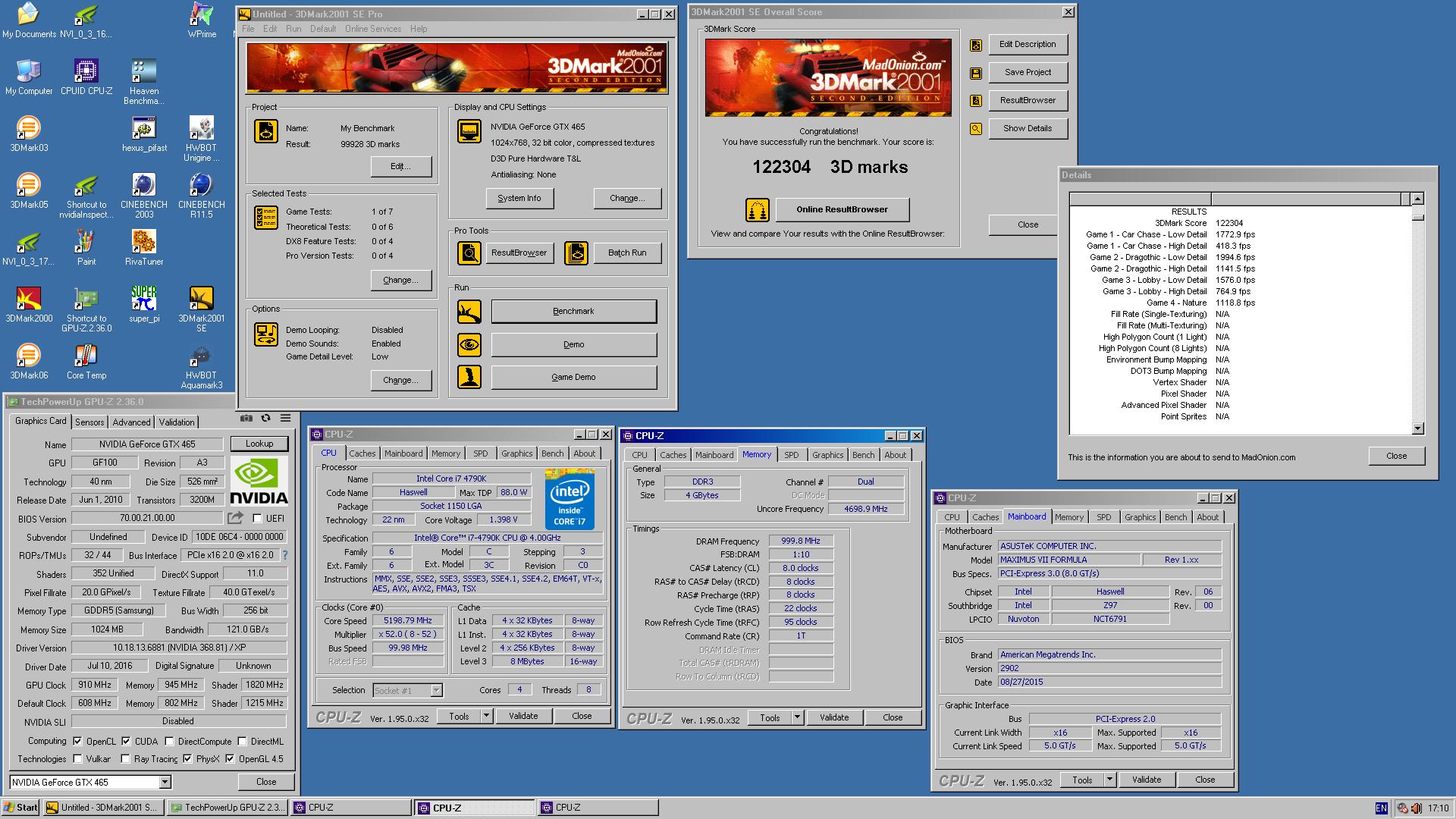Screen dimensions: 1456x819
Task: Switch to the Sensors tab in GPU-Z
Action: (89, 422)
